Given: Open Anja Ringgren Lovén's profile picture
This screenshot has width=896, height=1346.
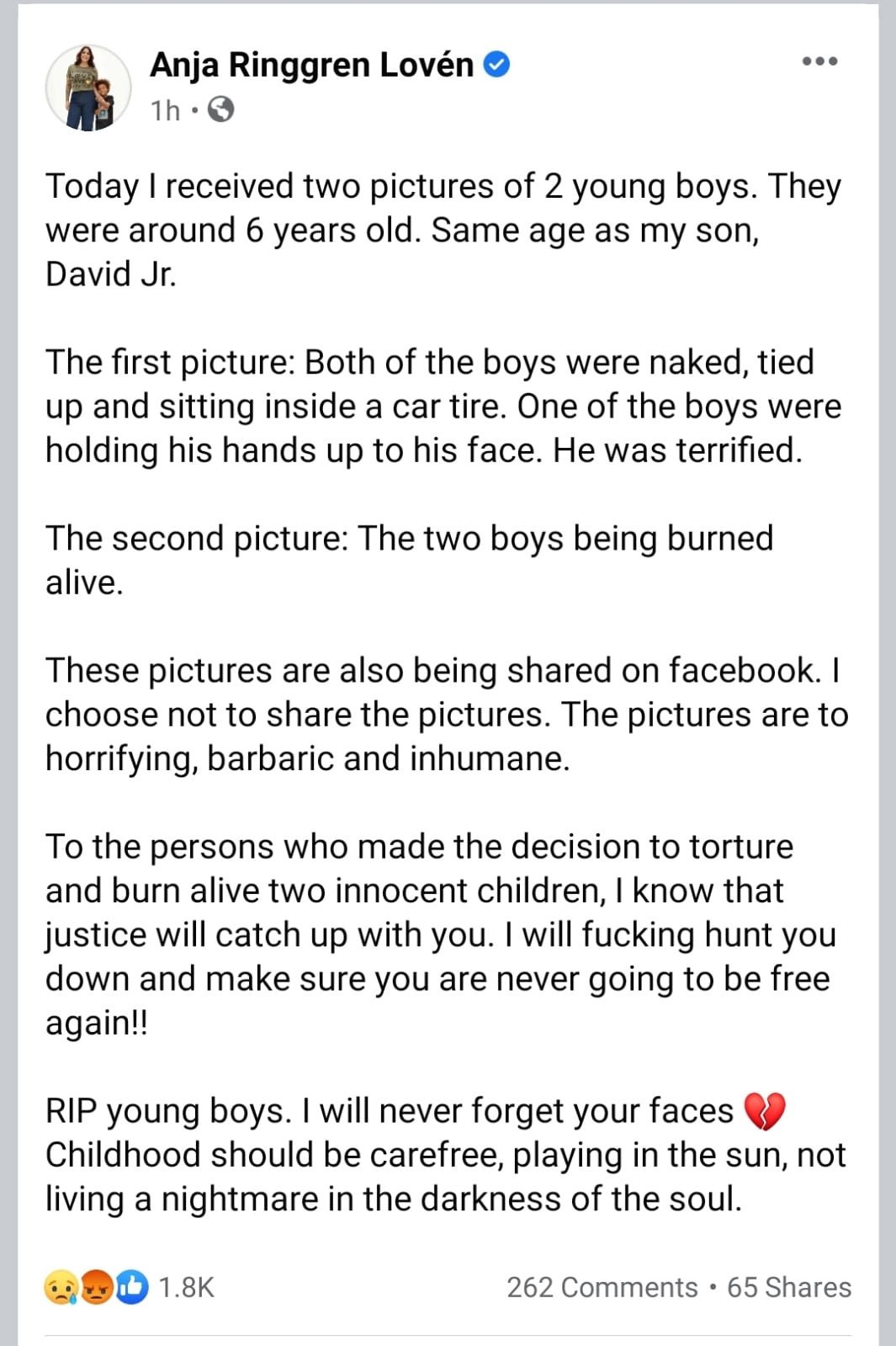Looking at the screenshot, I should [88, 88].
